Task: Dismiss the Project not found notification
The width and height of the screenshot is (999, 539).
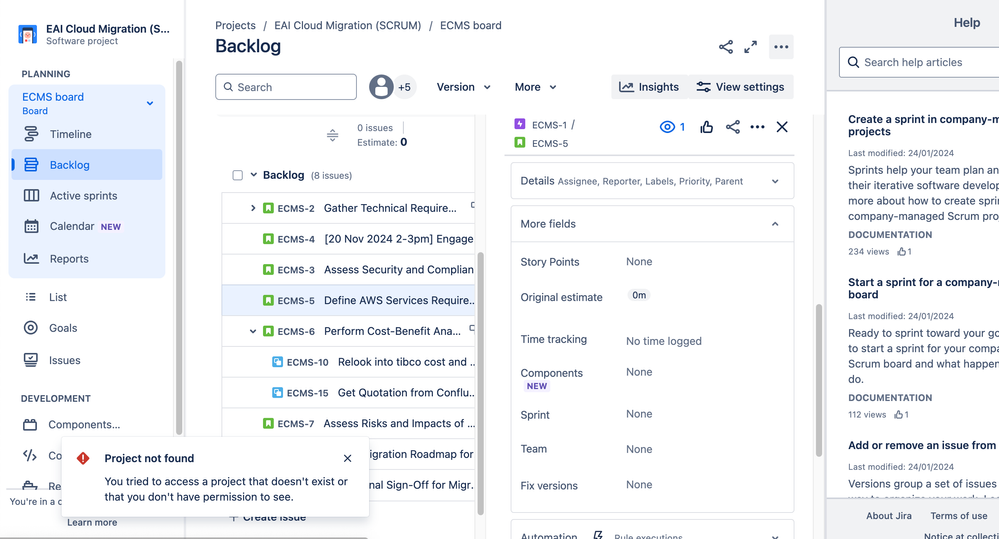Action: (347, 458)
